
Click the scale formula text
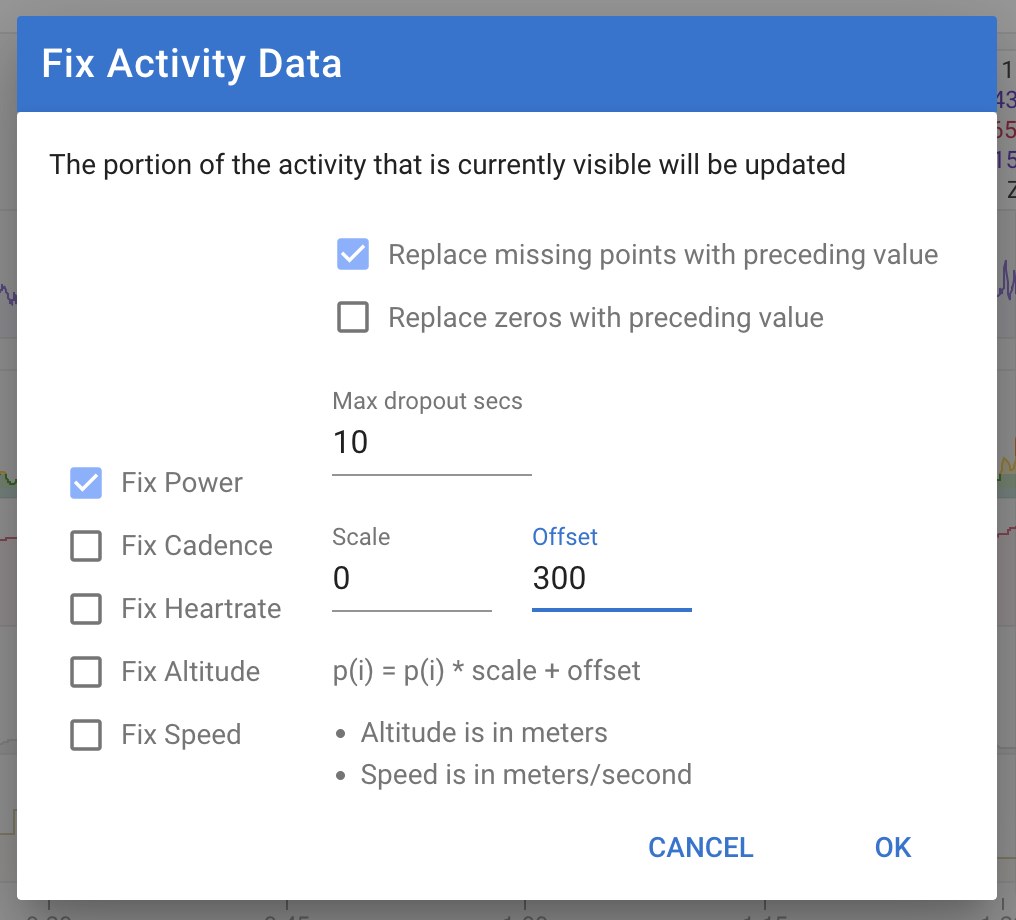coord(486,670)
